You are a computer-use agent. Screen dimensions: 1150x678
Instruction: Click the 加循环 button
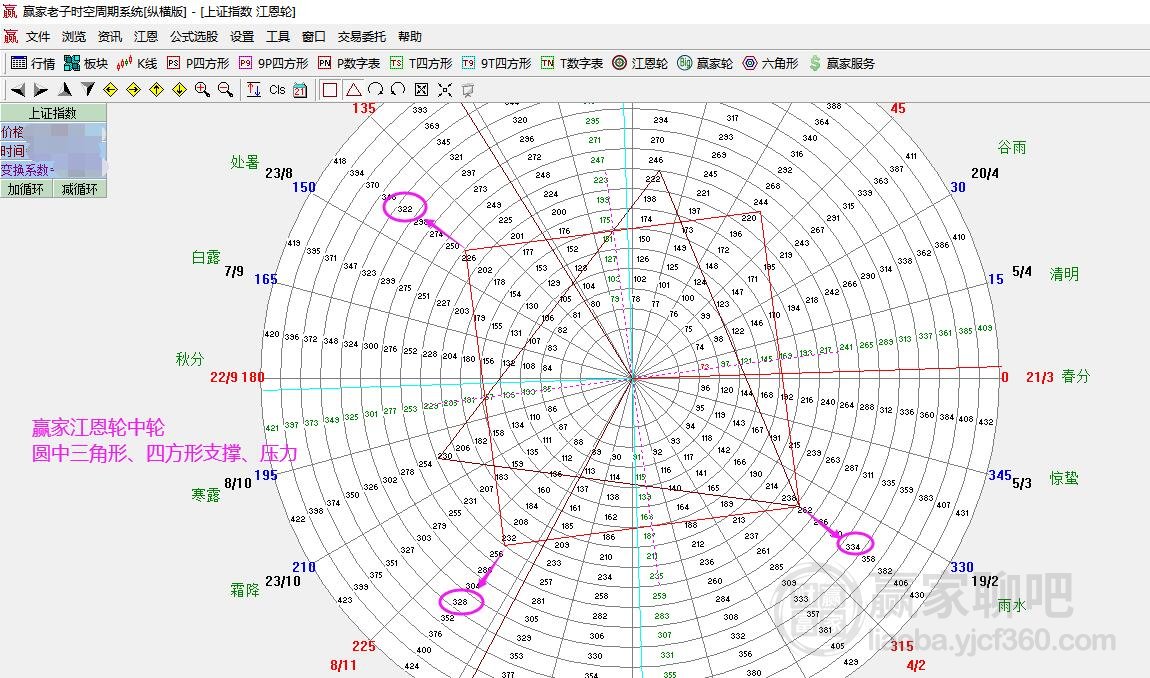click(26, 189)
